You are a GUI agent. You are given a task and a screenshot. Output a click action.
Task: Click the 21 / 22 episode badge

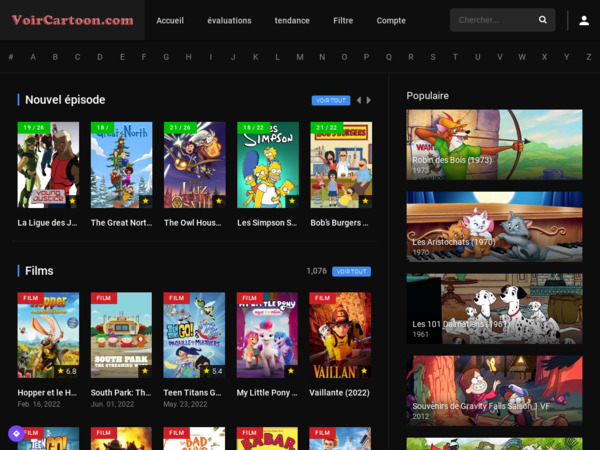326,127
